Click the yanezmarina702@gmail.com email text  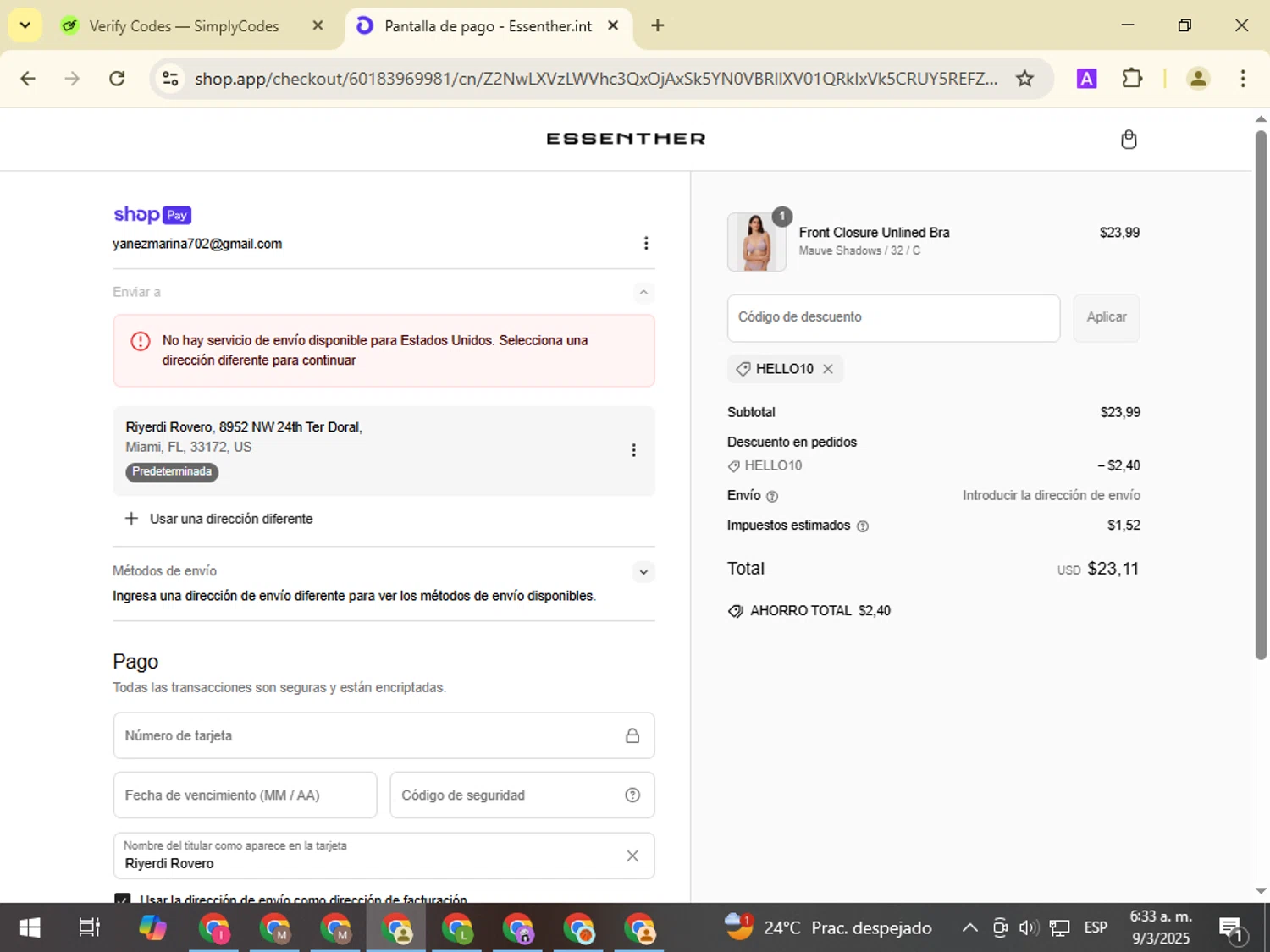tap(197, 244)
